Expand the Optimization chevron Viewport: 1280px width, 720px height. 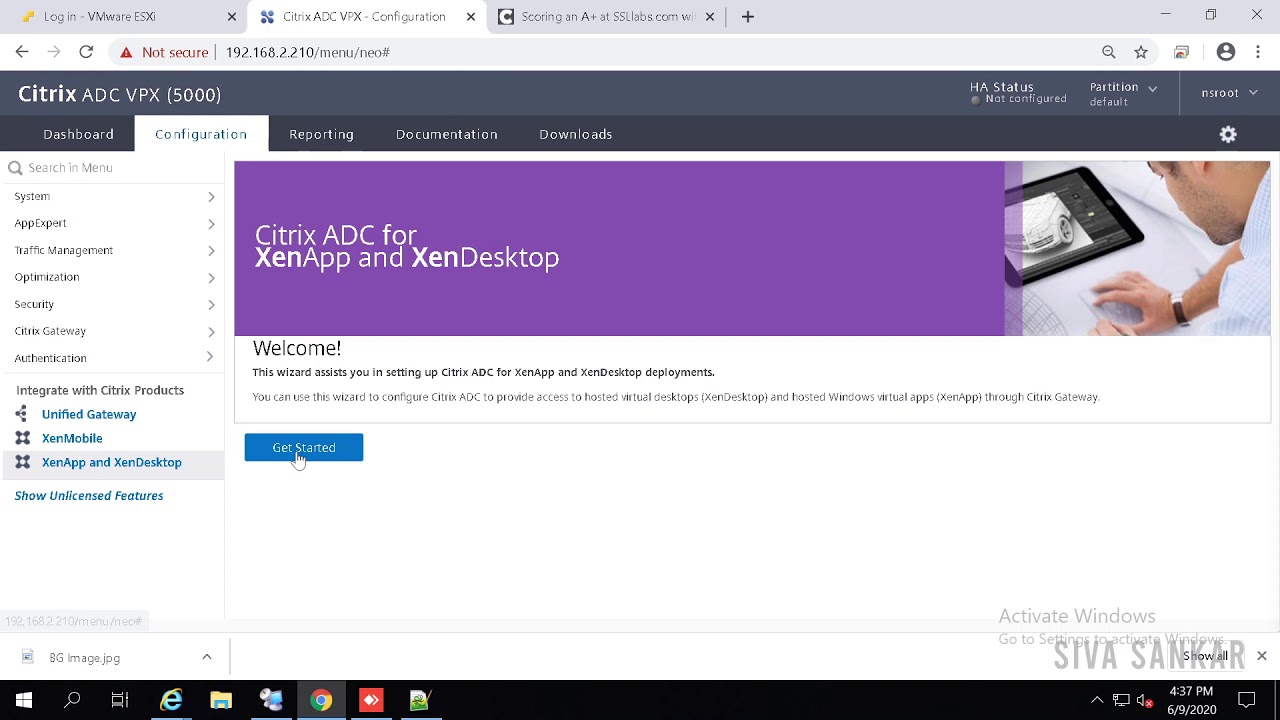[x=211, y=278]
